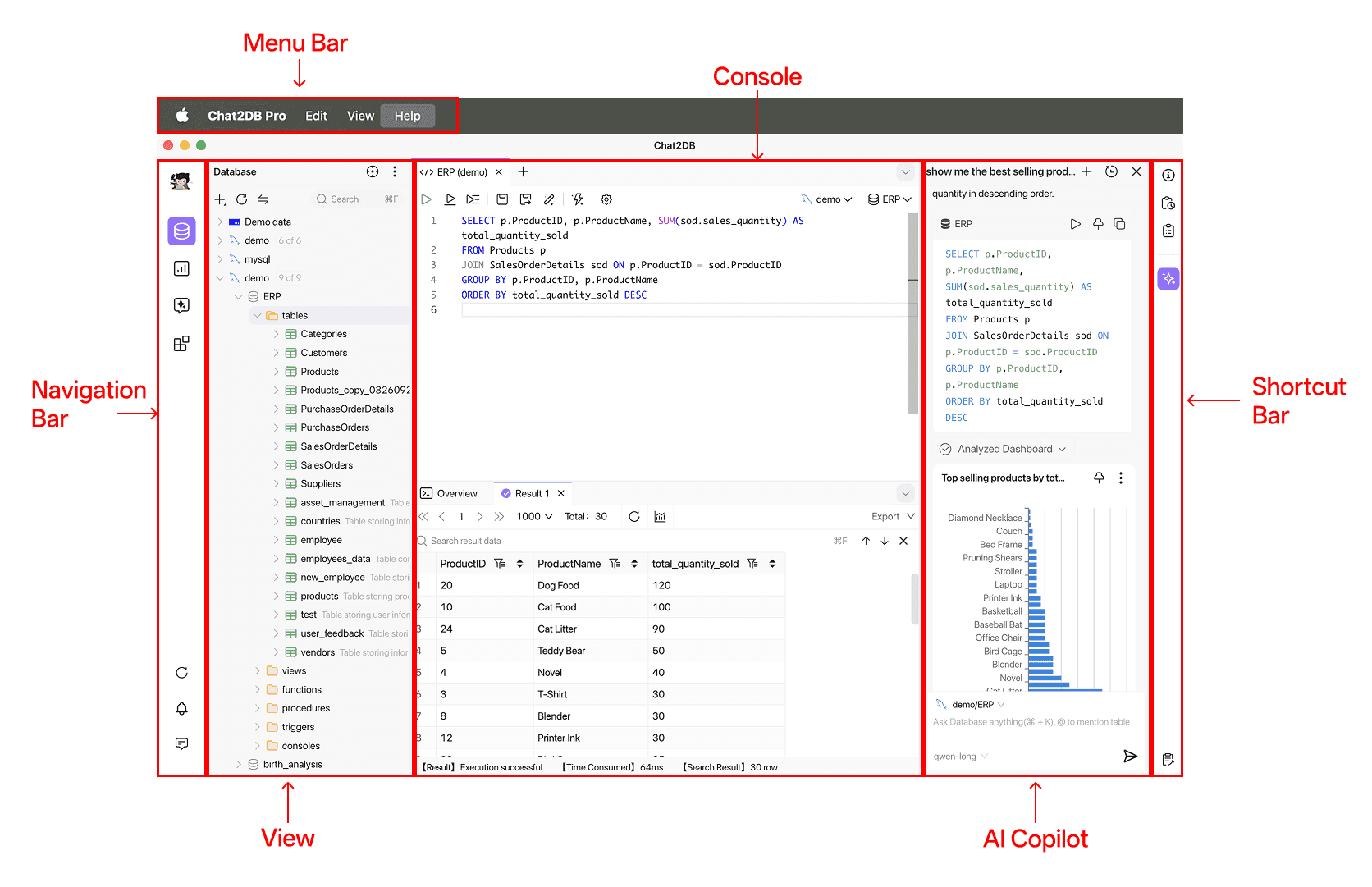Image resolution: width=1372 pixels, height=887 pixels.
Task: Collapse the tables folder
Action: click(258, 315)
